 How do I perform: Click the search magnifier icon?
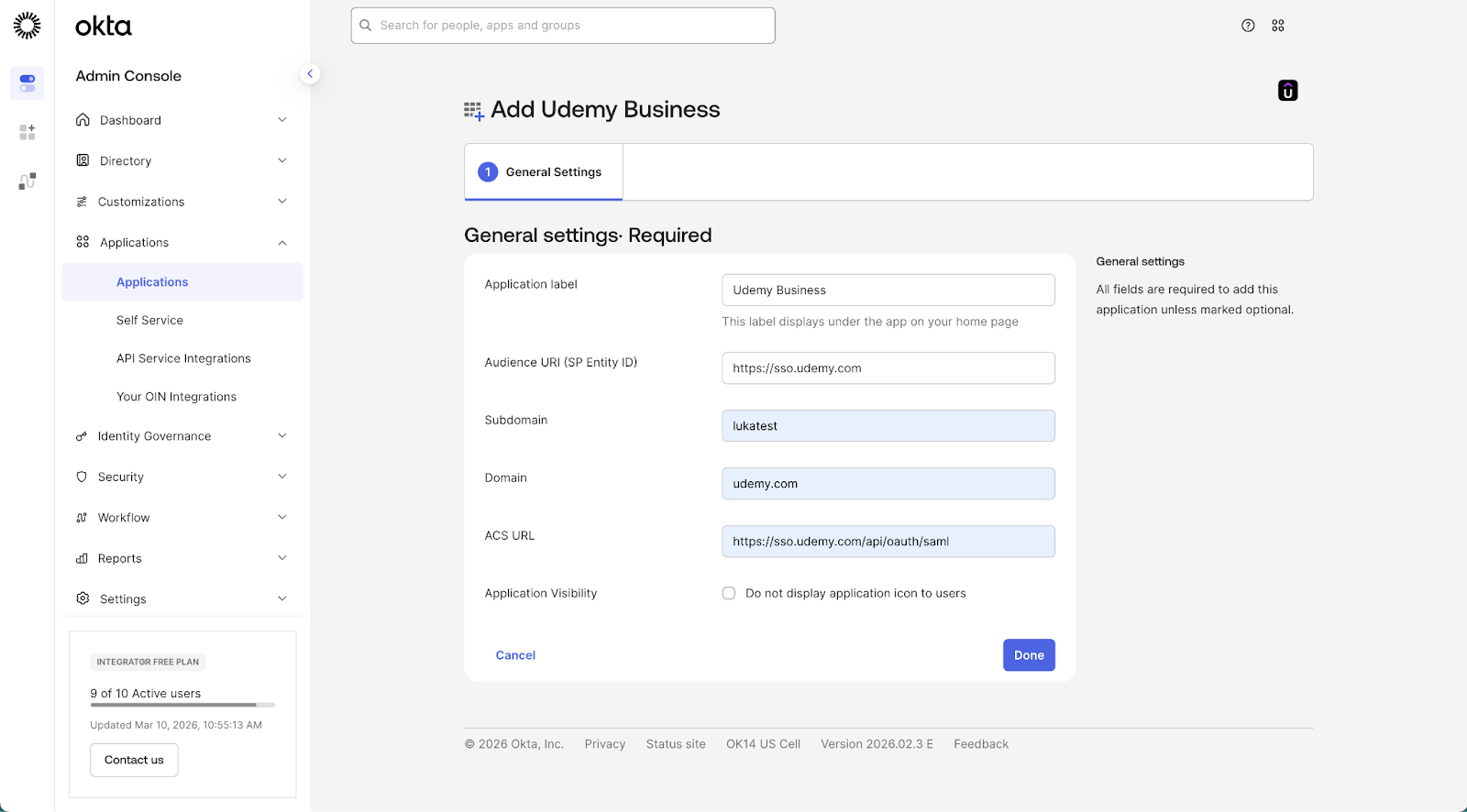(365, 26)
